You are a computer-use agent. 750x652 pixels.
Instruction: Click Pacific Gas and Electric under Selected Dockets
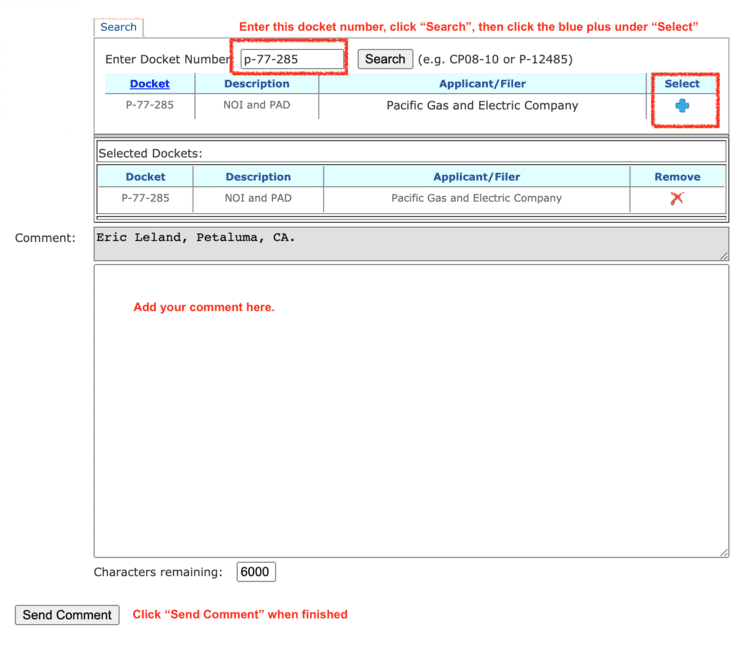pos(476,198)
